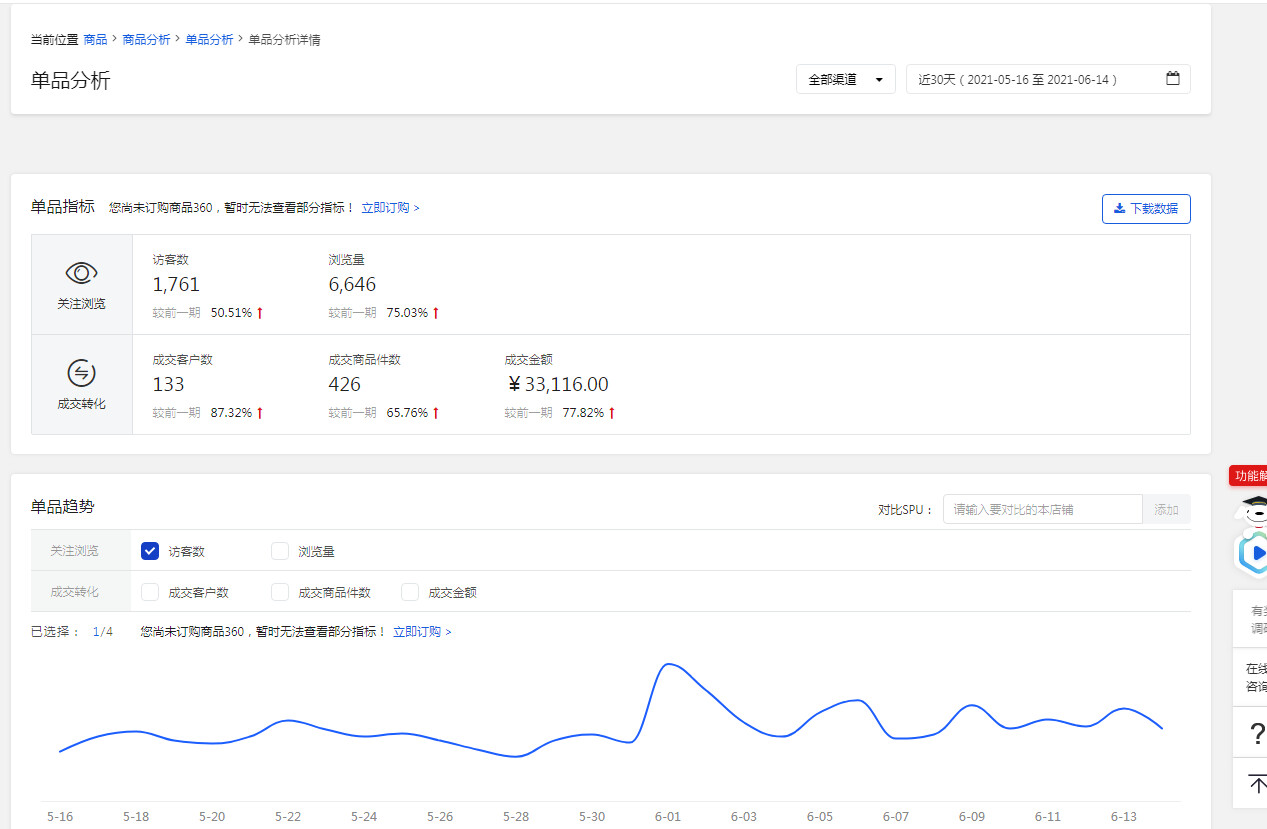1267x829 pixels.
Task: Uncheck the 访客数 checkbox
Action: pos(150,551)
